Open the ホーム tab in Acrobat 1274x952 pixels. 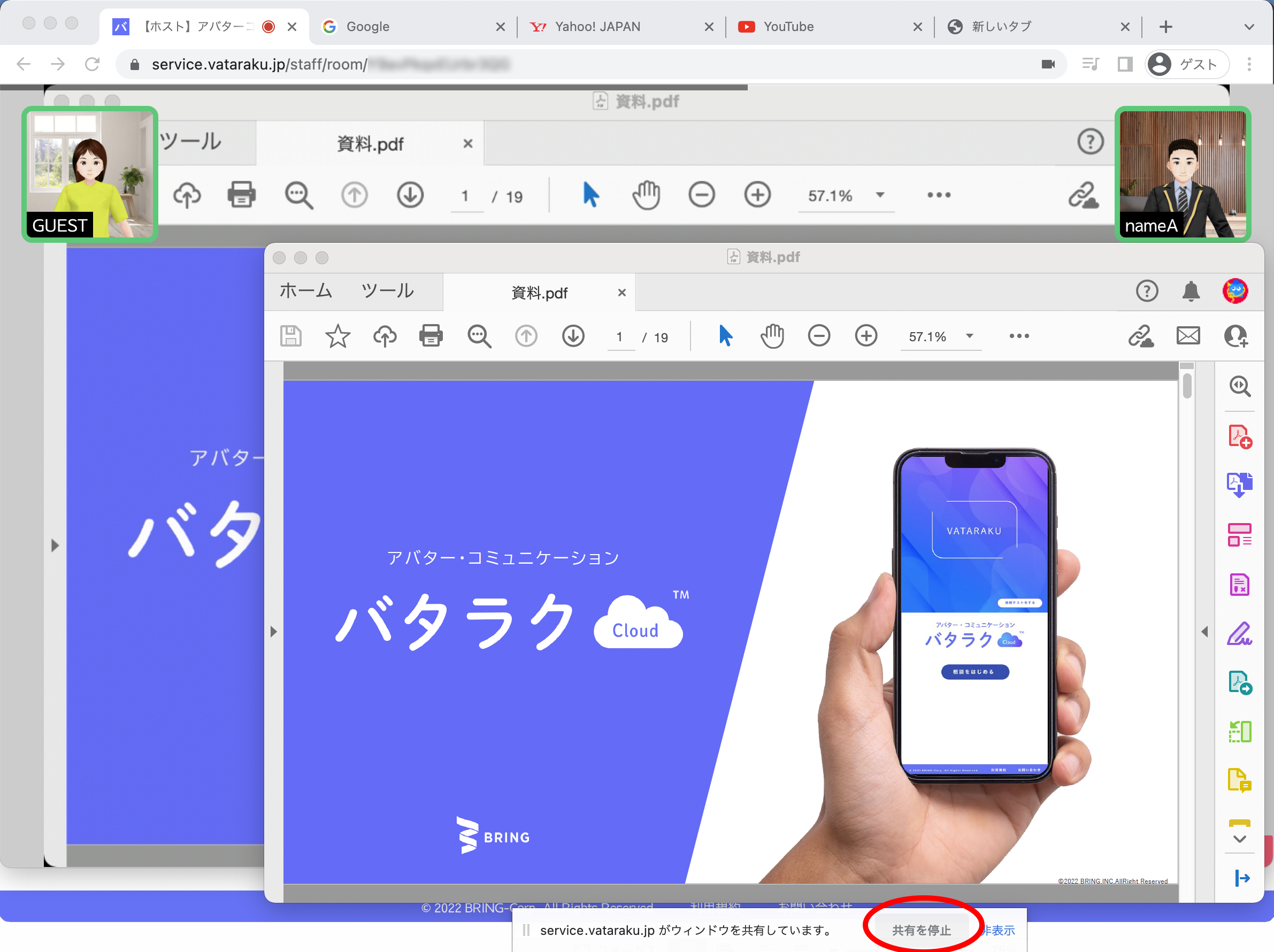click(x=306, y=291)
